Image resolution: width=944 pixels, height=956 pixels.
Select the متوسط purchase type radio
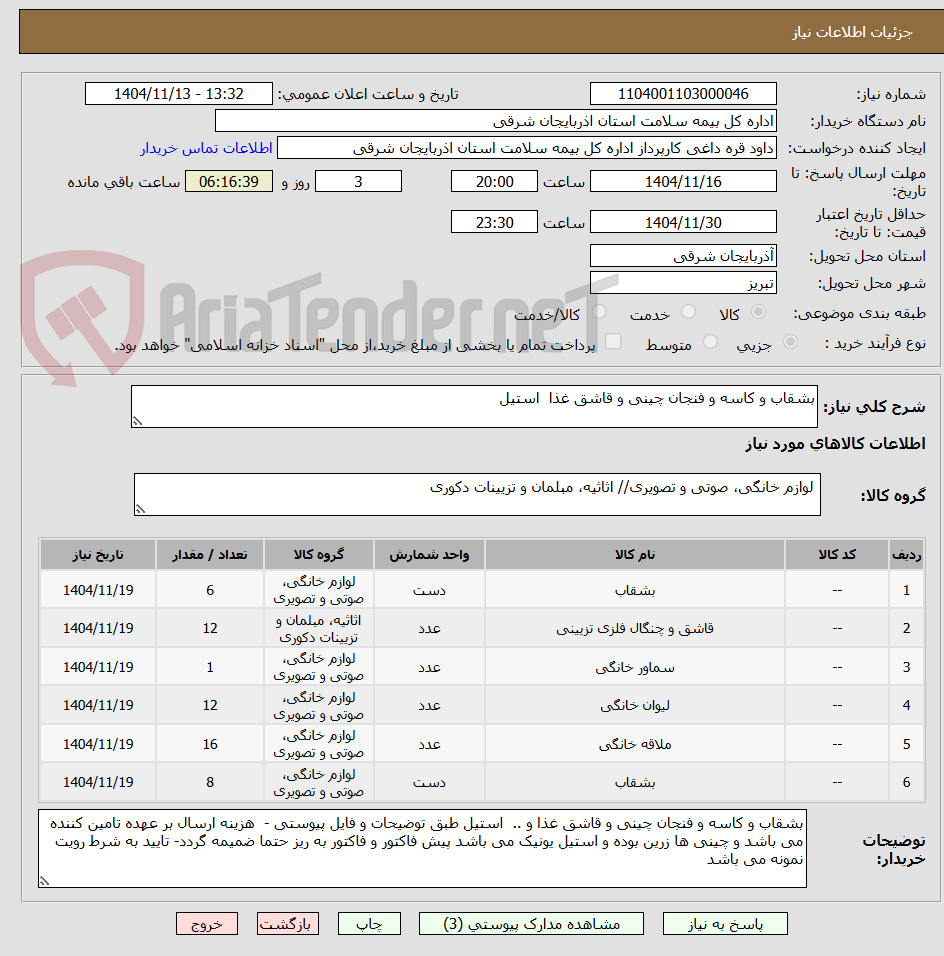[x=710, y=342]
